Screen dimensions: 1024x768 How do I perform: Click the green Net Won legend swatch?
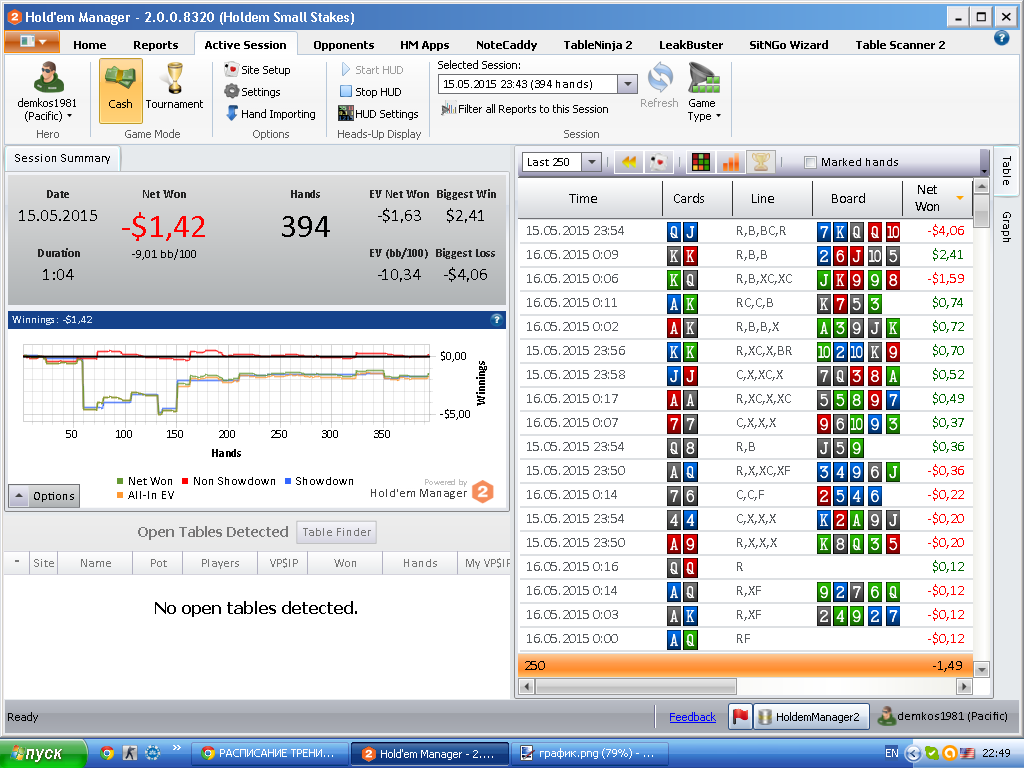(120, 481)
